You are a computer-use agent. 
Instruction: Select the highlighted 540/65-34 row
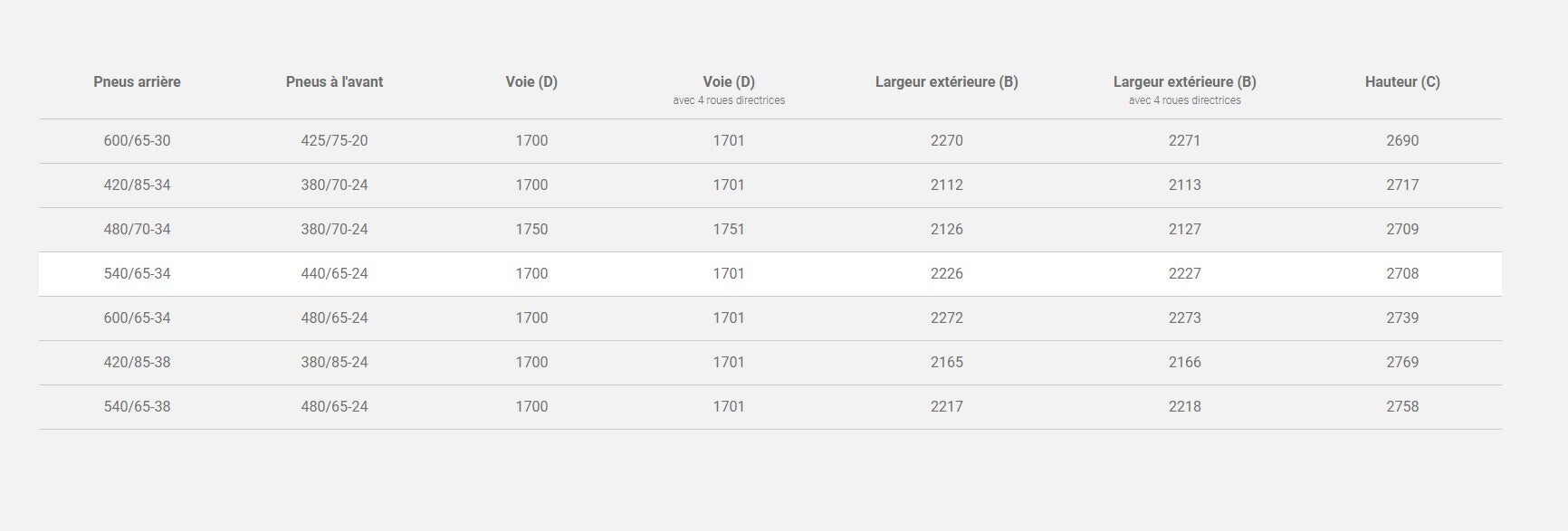[137, 274]
